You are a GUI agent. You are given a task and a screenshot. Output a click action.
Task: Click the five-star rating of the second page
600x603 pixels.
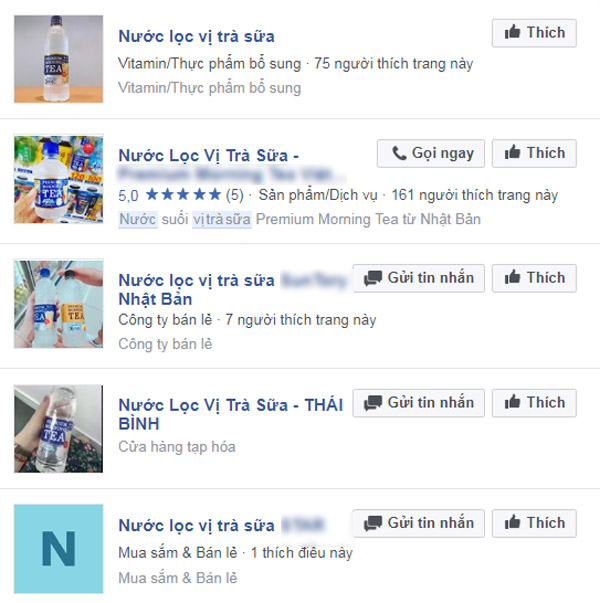click(x=183, y=195)
